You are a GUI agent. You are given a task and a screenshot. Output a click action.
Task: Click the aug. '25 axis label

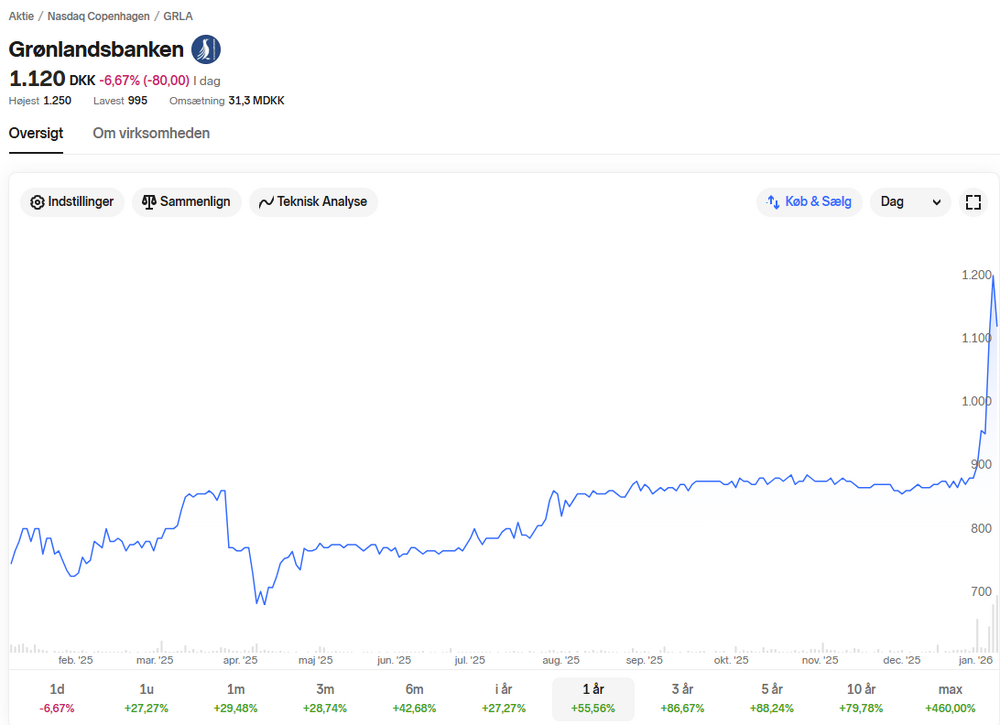pyautogui.click(x=561, y=660)
